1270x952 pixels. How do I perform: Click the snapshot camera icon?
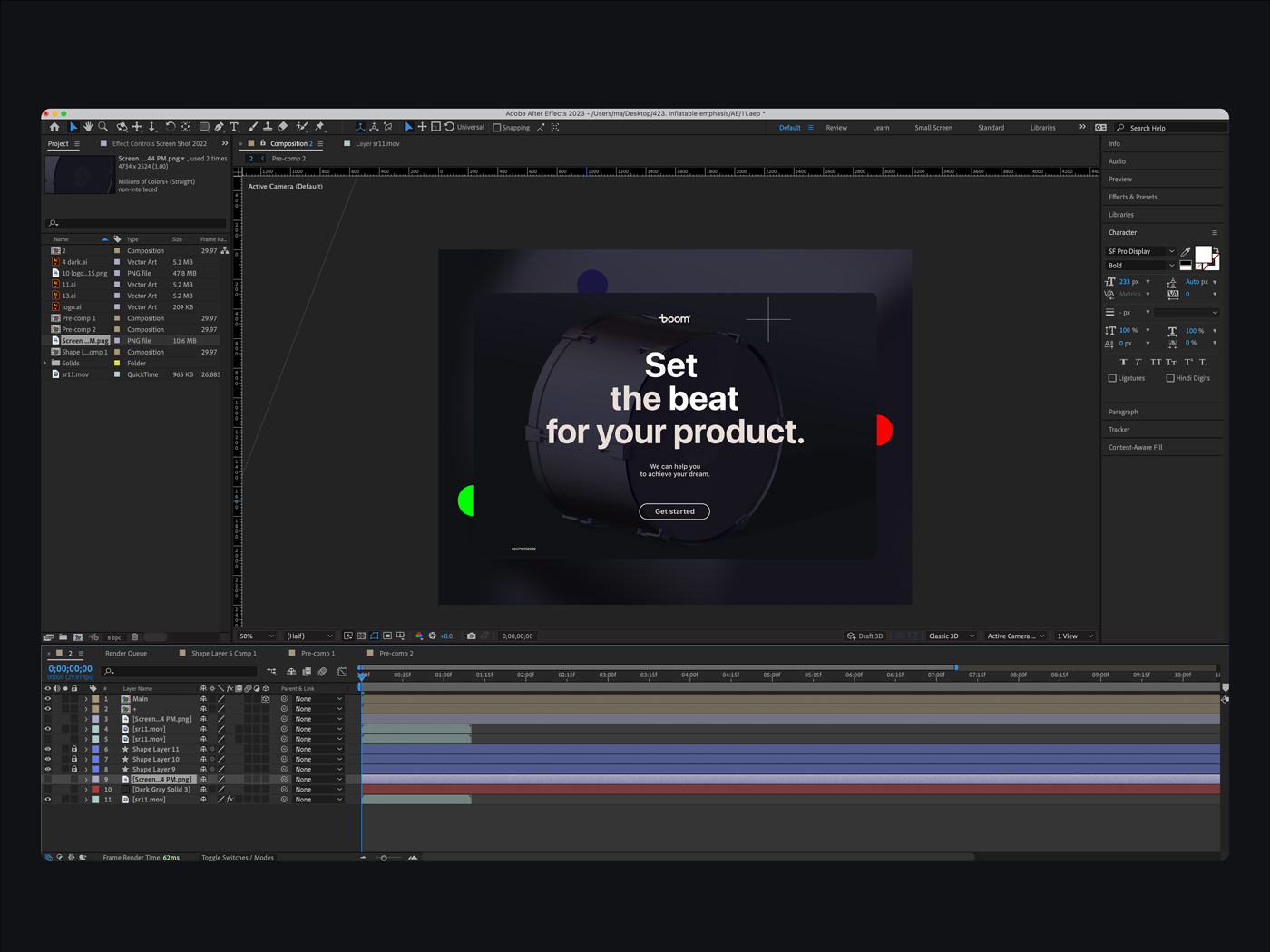(471, 636)
